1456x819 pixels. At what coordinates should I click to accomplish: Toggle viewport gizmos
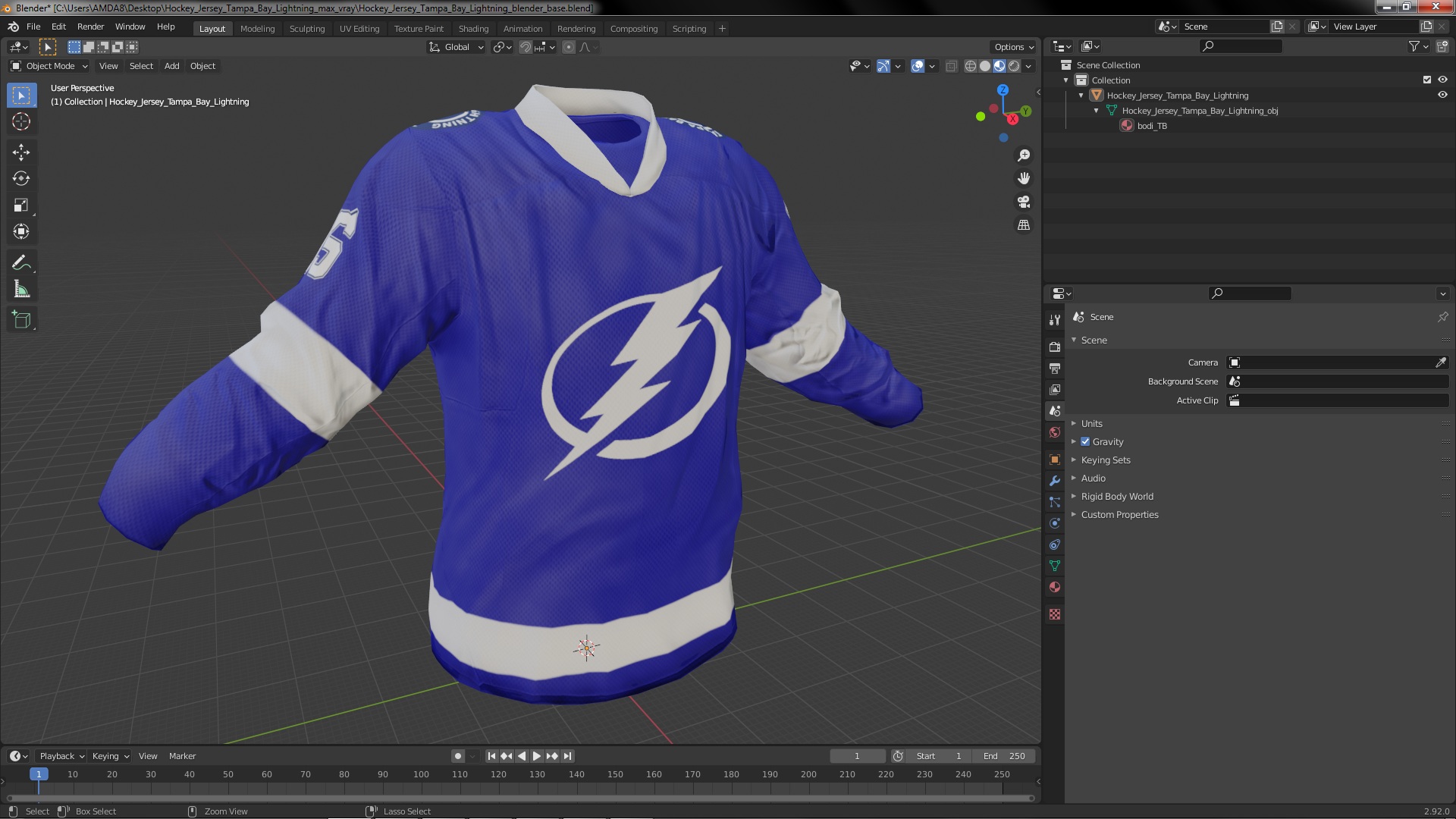coord(883,66)
